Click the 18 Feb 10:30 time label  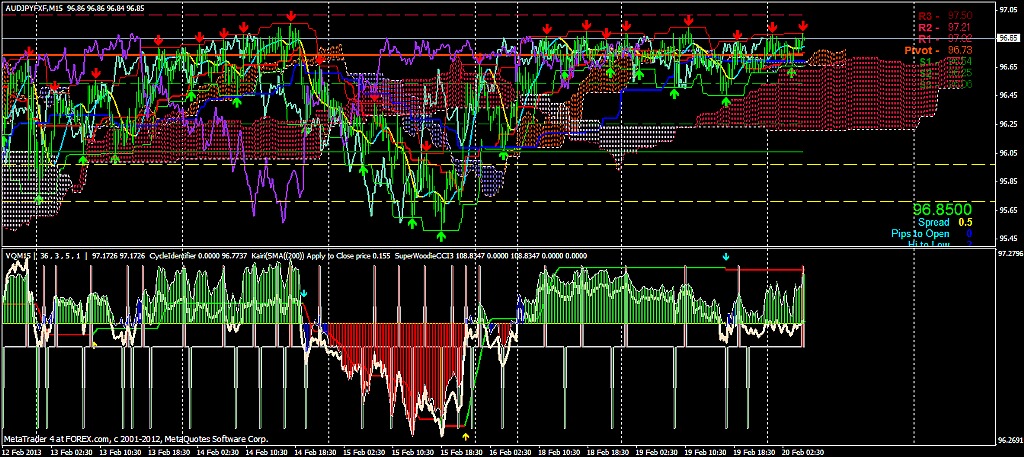558,452
